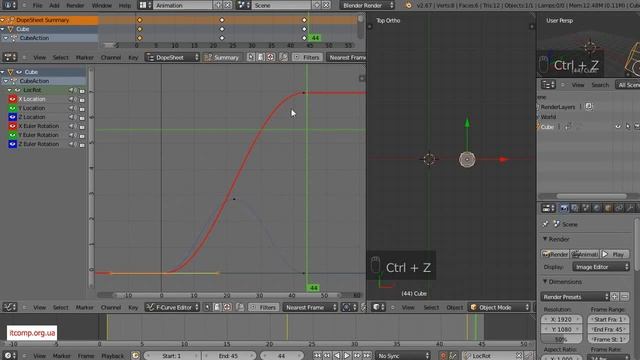This screenshot has height=360, width=640.
Task: Mute the X Location channel speaker icon
Action: point(72,99)
